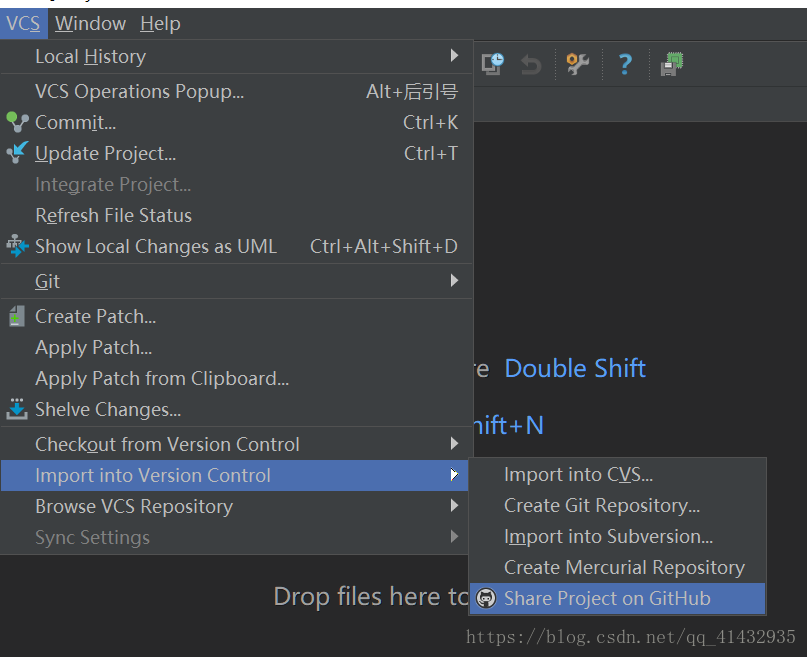Choose Apply Patch from Clipboard...
The image size is (807, 657).
[236, 378]
